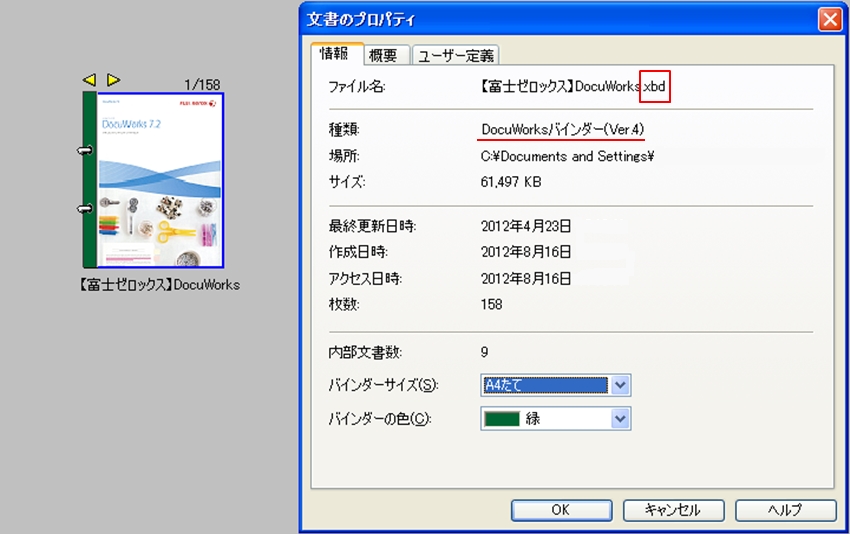Click the location C:¥Documents and Settings¥
The image size is (850, 534).
point(567,156)
